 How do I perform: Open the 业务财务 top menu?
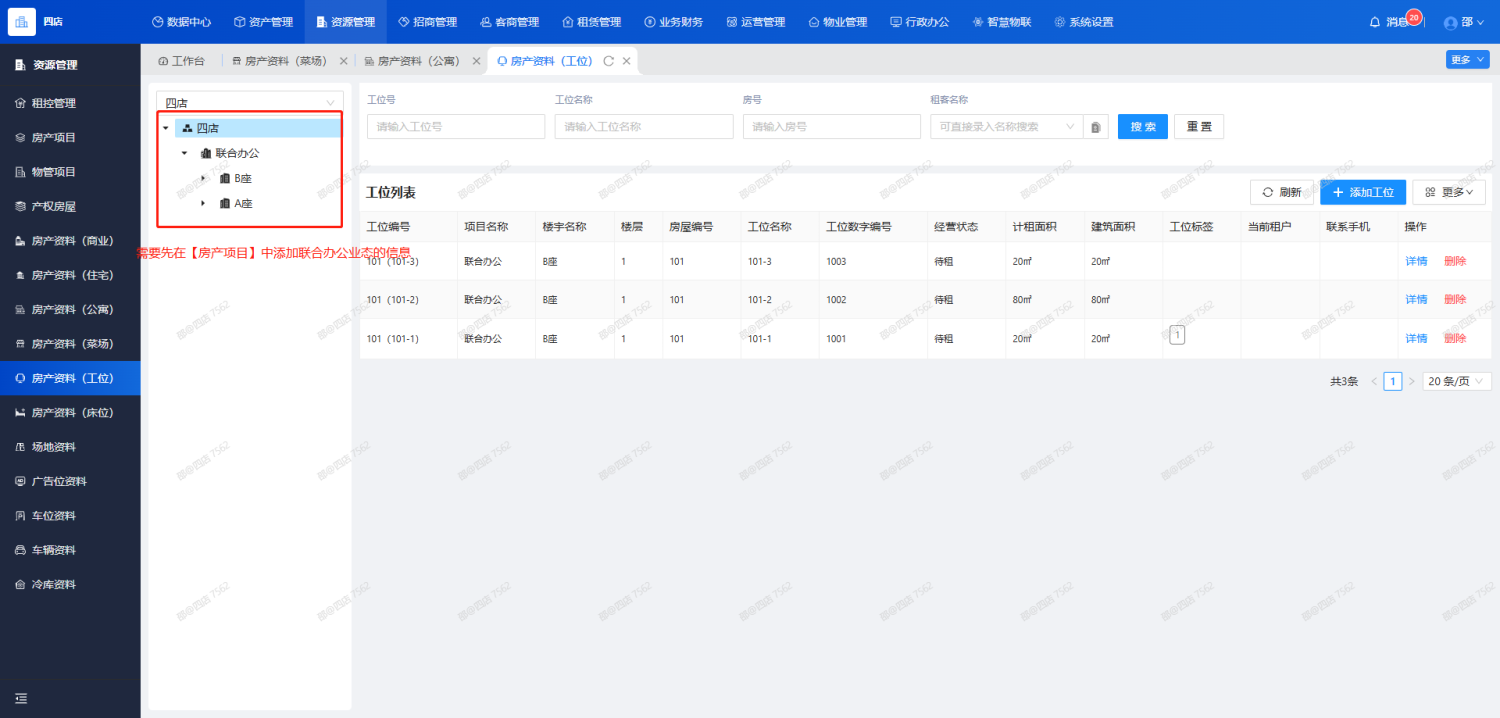click(x=673, y=22)
